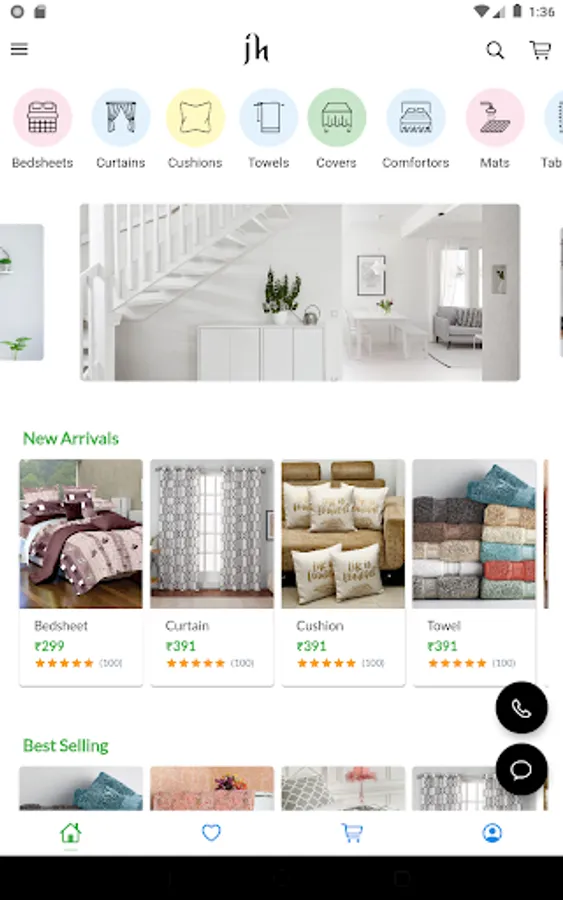View the Bedsheet ₹299 product card
This screenshot has width=563, height=900.
coord(81,572)
